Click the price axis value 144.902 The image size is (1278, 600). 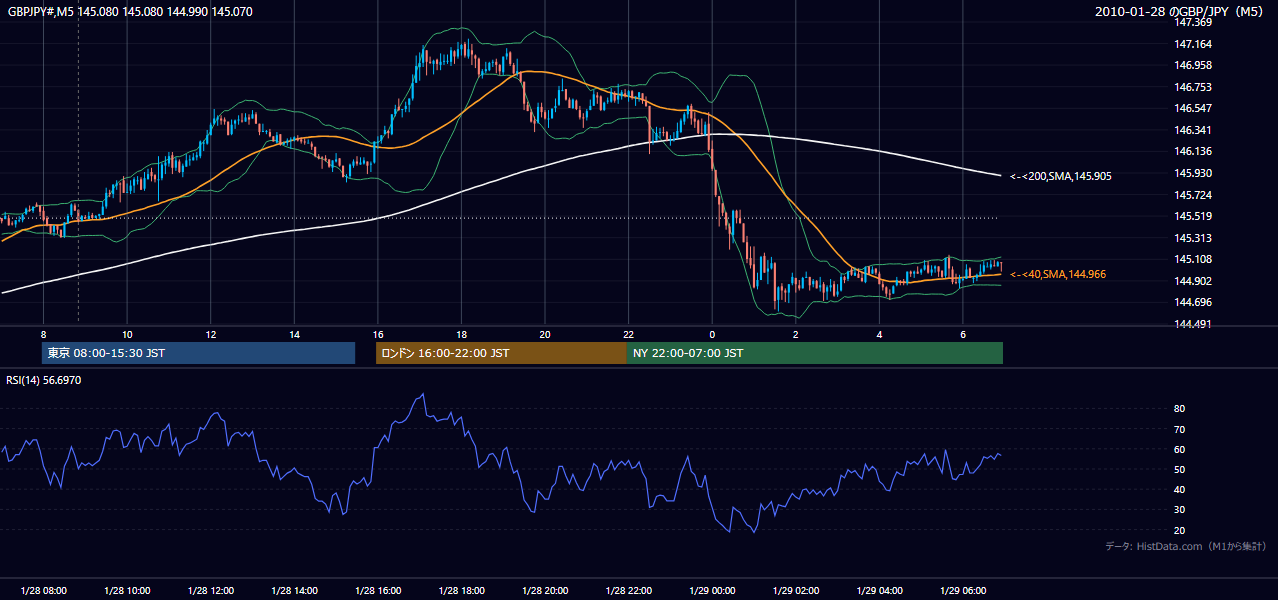click(x=1193, y=281)
